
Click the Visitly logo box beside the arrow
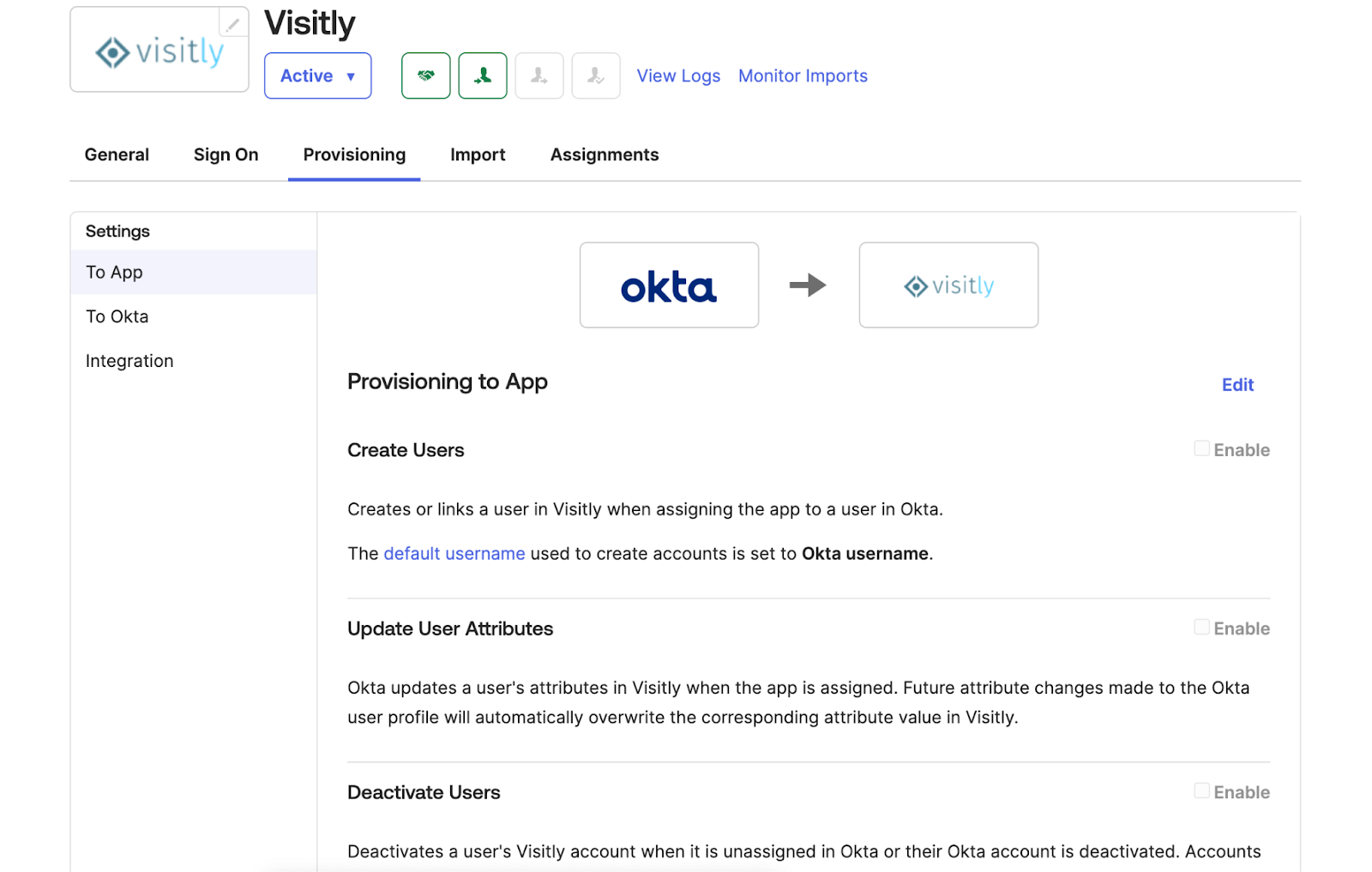pos(948,285)
